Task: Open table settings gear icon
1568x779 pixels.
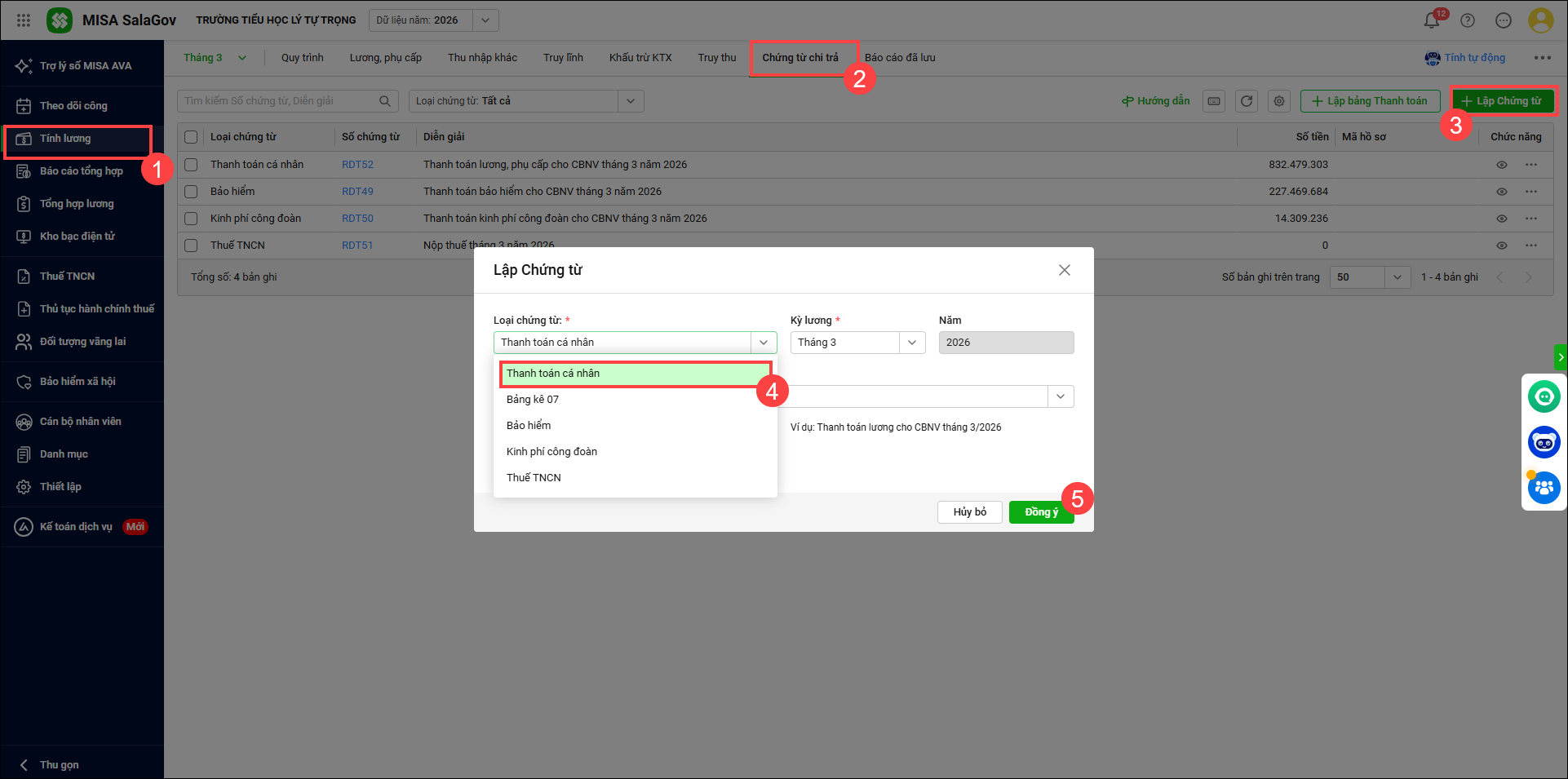Action: [1278, 101]
